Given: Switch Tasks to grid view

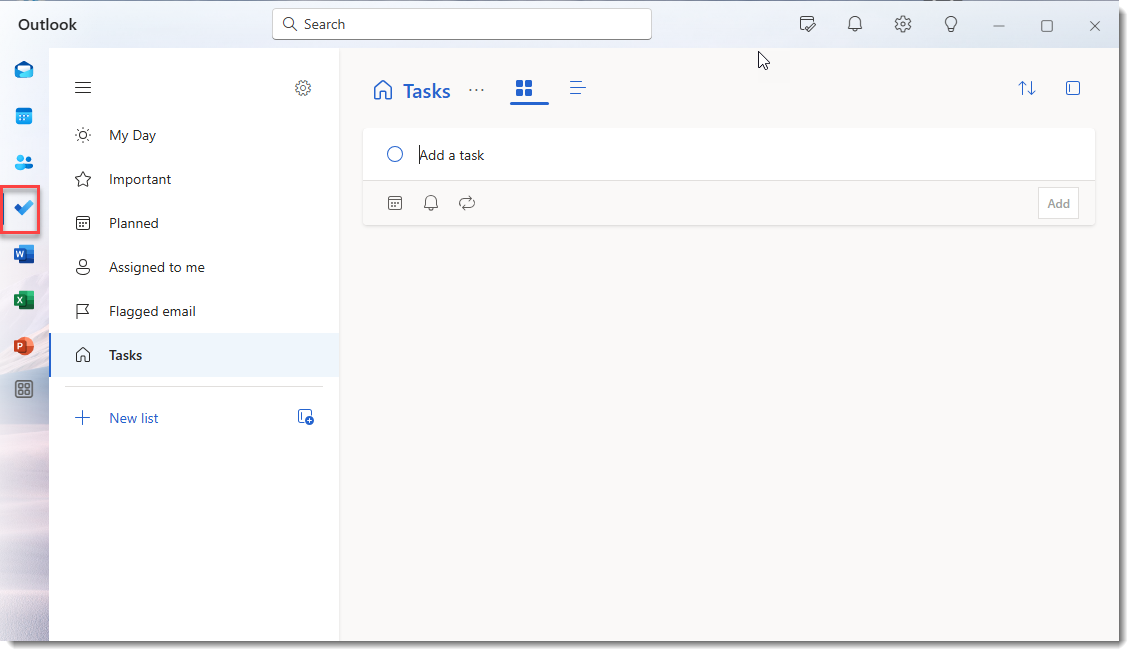Looking at the screenshot, I should coord(528,89).
